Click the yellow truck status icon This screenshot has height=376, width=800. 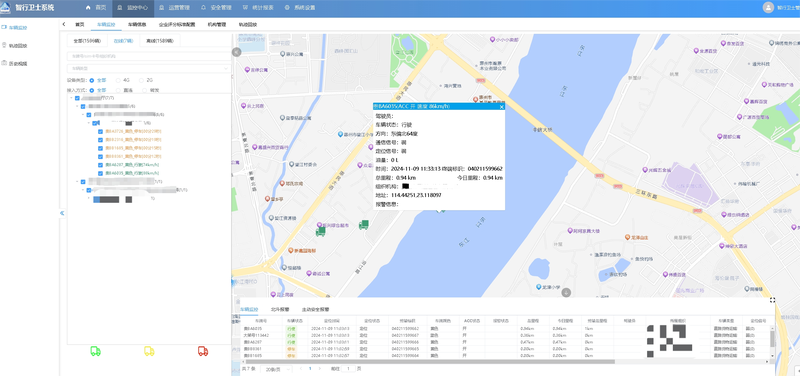[x=149, y=351]
